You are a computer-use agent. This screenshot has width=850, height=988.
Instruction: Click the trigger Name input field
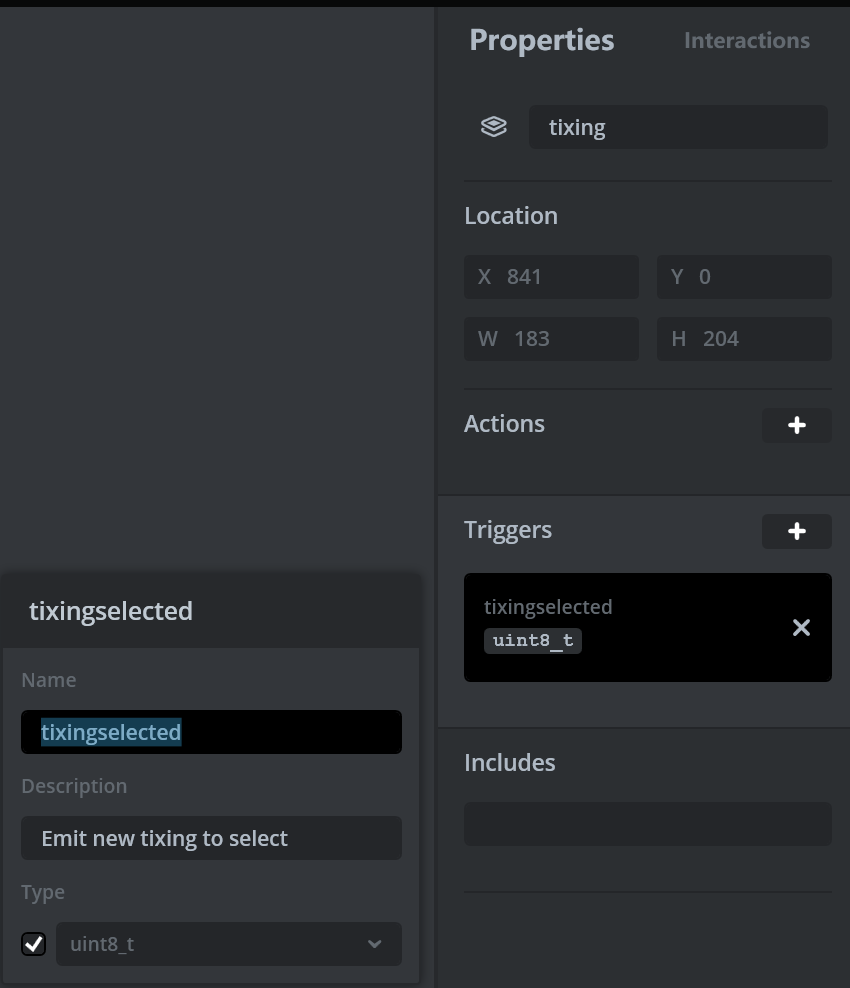pos(211,732)
